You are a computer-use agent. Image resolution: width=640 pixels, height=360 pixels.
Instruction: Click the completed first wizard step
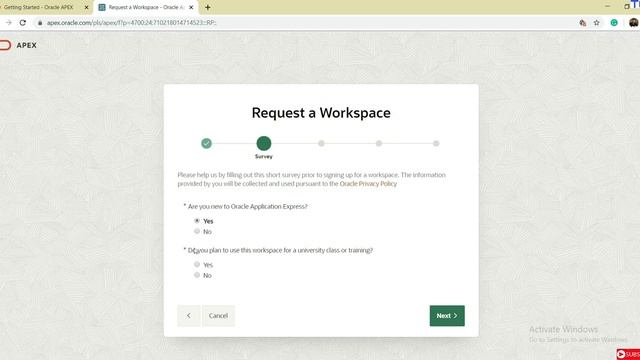pyautogui.click(x=207, y=143)
